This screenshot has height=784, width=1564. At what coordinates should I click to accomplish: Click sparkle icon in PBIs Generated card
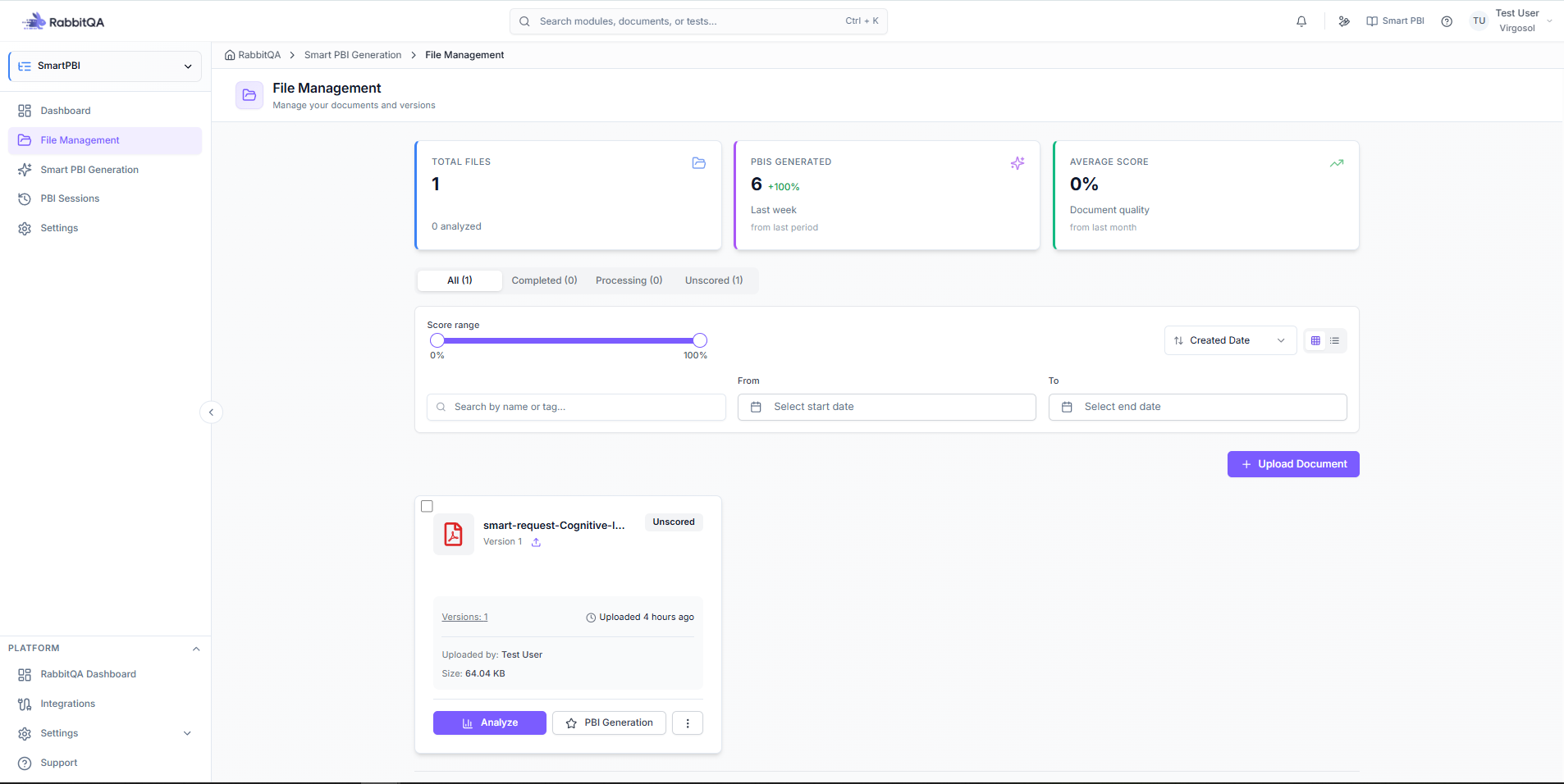click(x=1018, y=163)
